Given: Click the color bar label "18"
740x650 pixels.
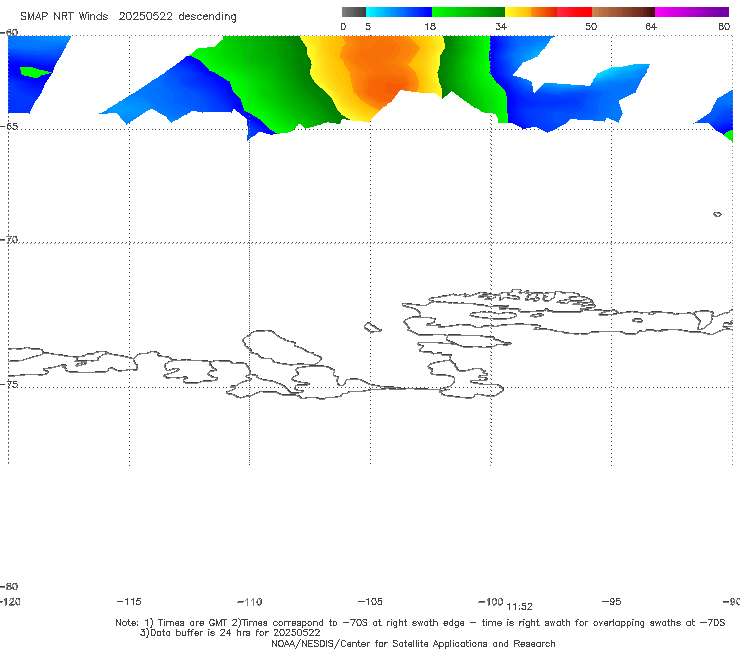Looking at the screenshot, I should (430, 27).
